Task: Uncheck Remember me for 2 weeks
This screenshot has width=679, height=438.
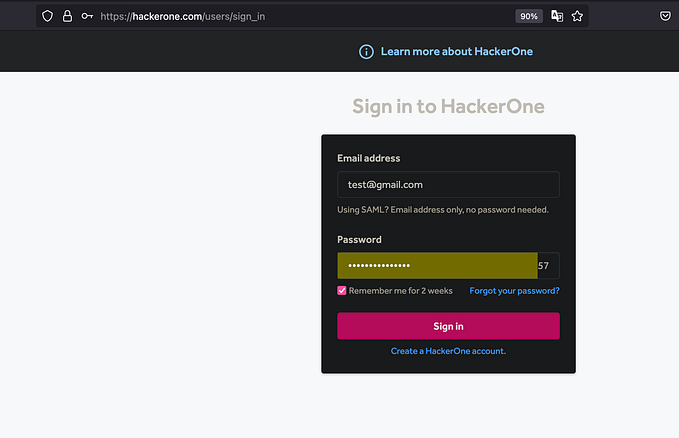Action: tap(342, 291)
